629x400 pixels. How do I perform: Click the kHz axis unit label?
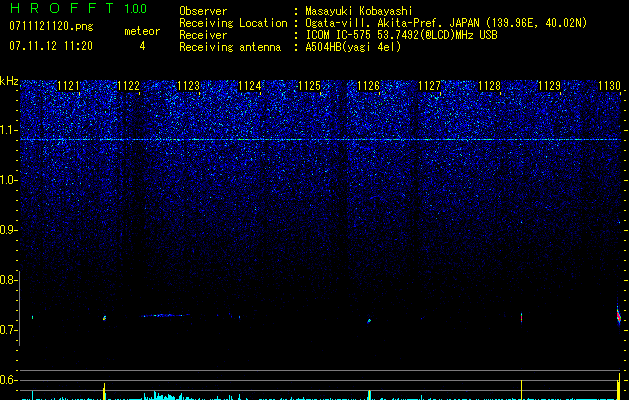9,81
